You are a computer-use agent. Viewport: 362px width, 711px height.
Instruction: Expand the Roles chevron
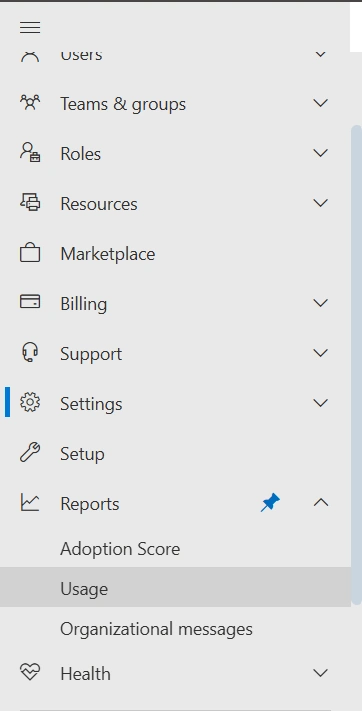(x=321, y=153)
